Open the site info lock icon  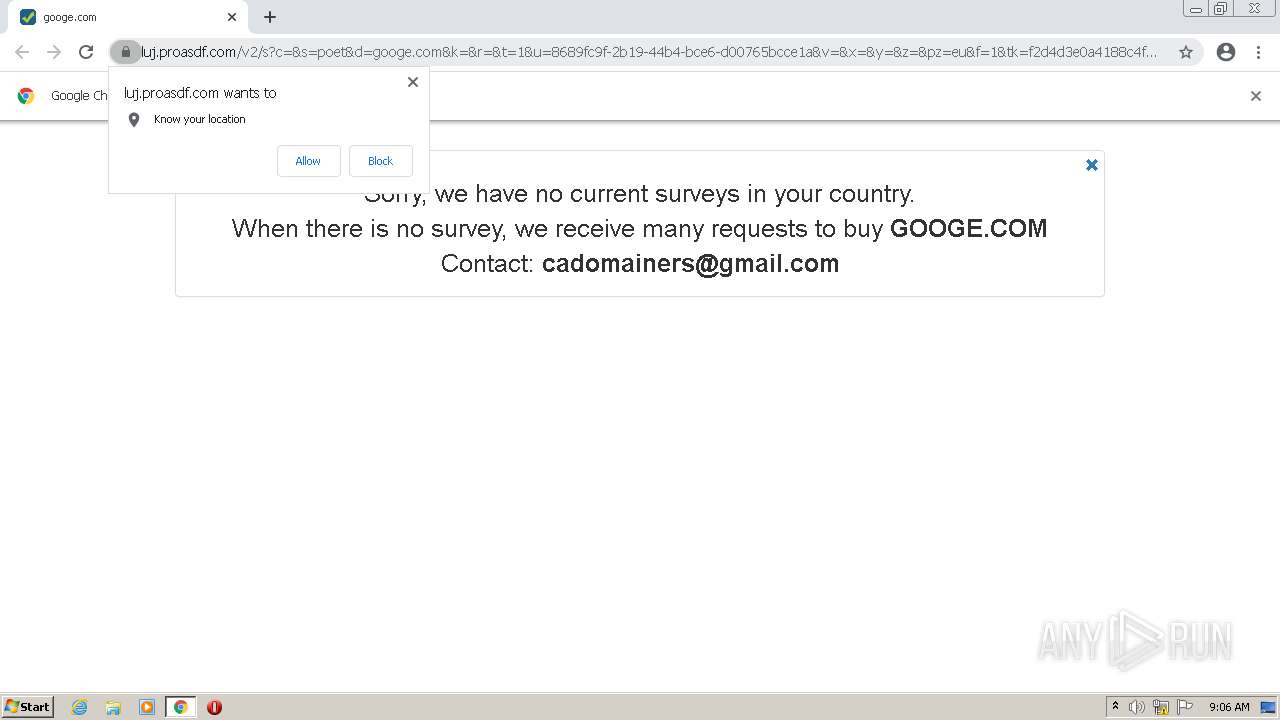pyautogui.click(x=125, y=52)
